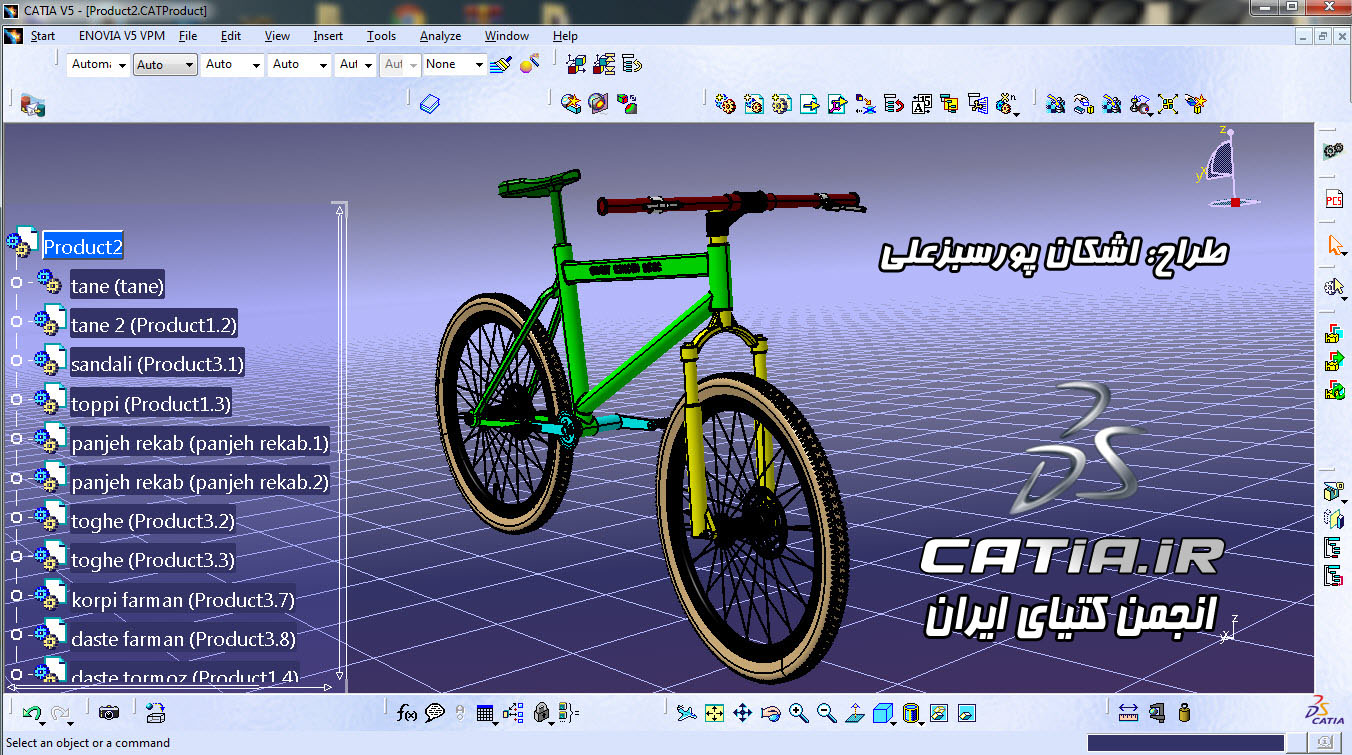Click the Undo arrow icon
This screenshot has width=1352, height=755.
[32, 712]
